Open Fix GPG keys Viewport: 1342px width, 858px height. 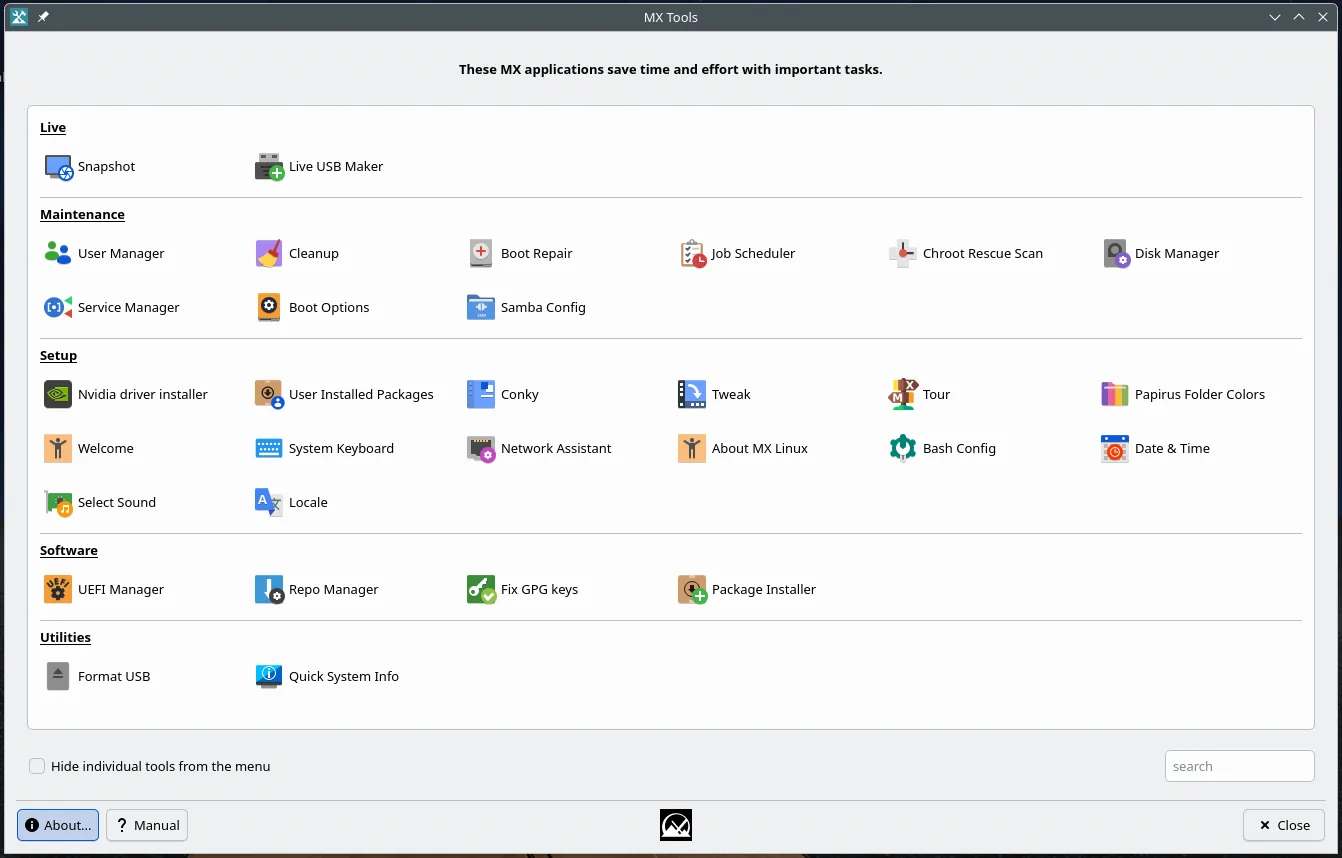(520, 589)
